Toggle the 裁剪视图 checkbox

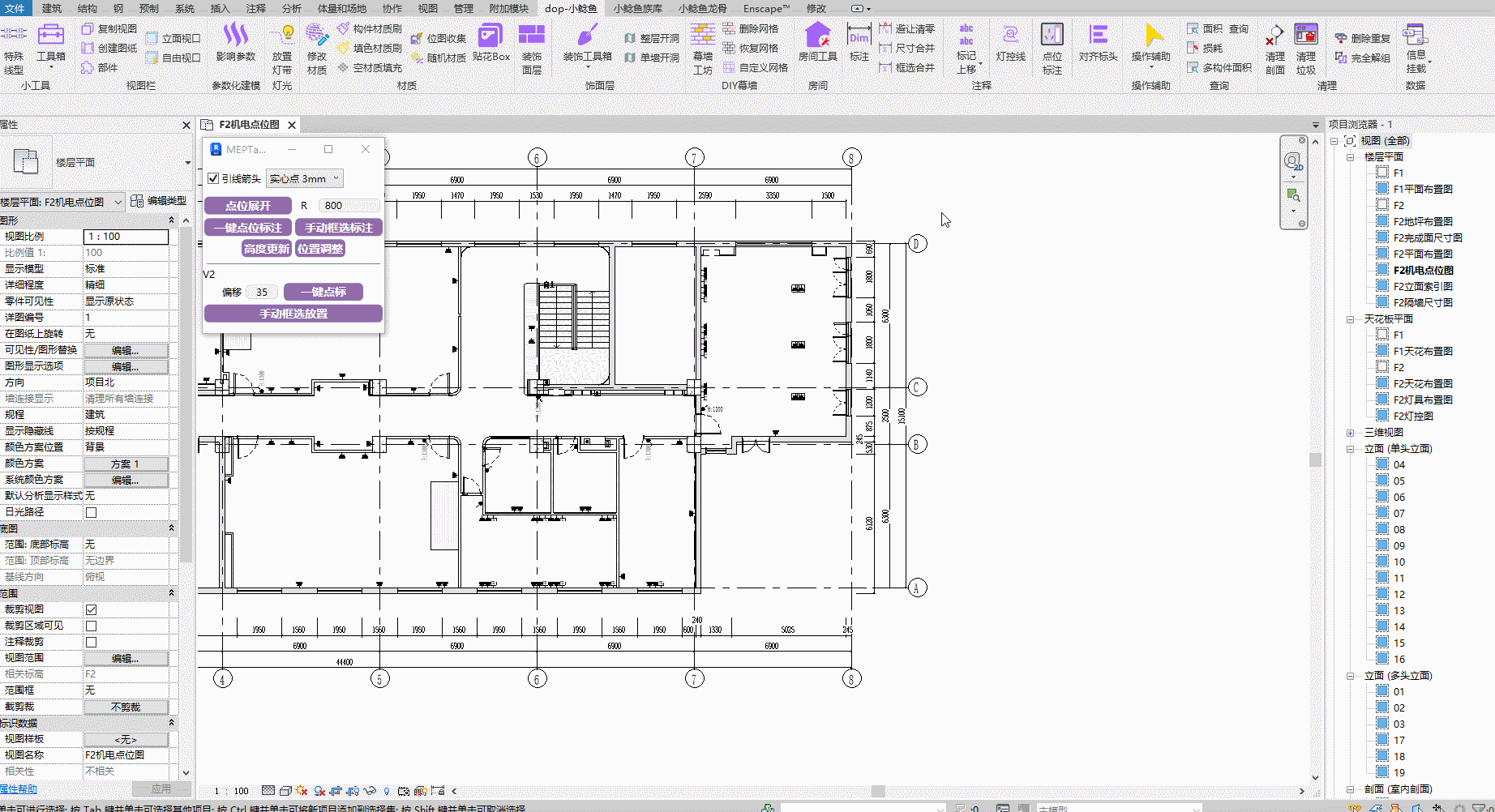coord(91,609)
